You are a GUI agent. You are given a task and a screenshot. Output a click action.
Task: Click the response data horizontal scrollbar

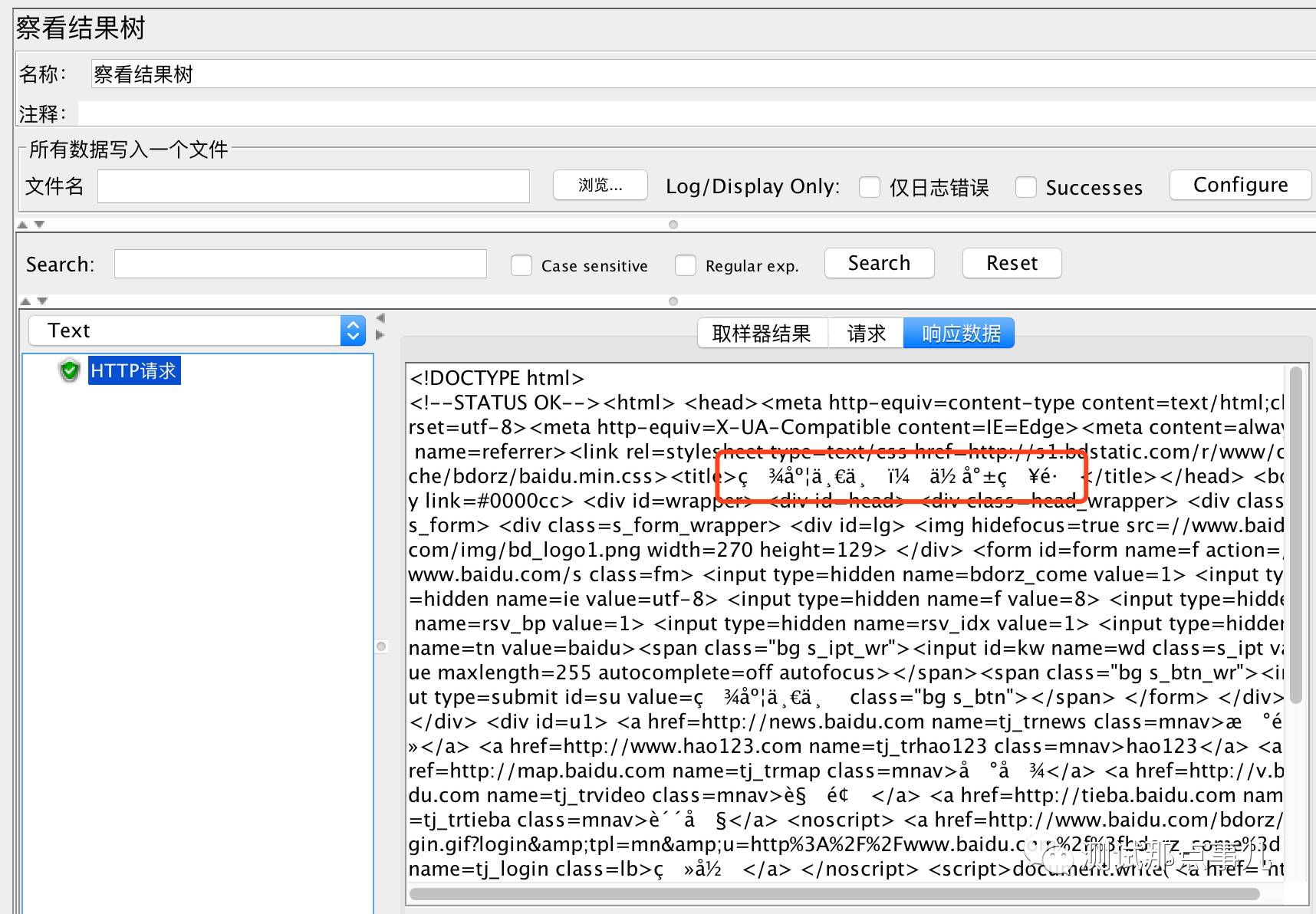pyautogui.click(x=834, y=894)
